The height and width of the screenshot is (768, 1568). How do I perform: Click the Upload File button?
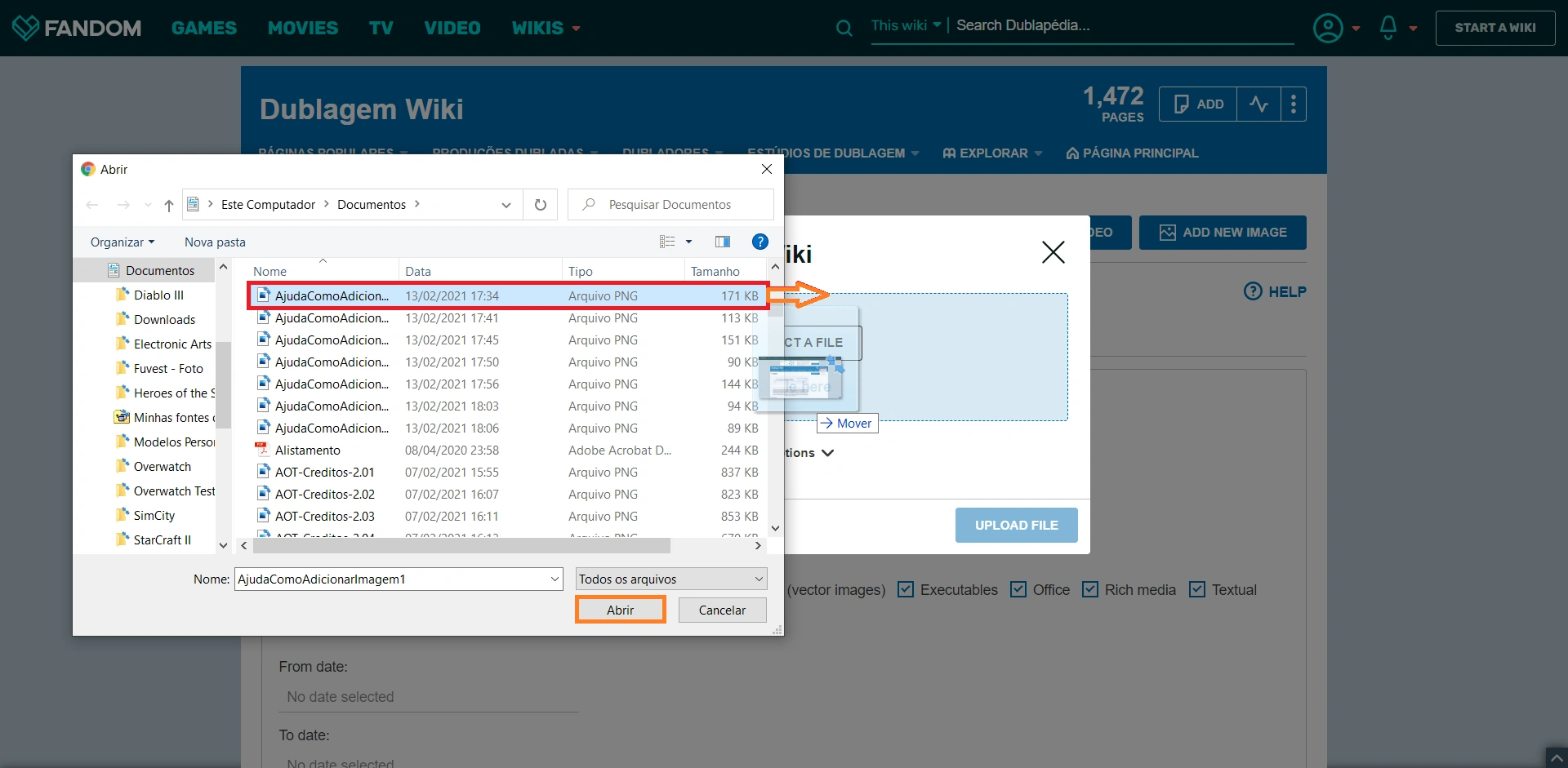point(1017,526)
